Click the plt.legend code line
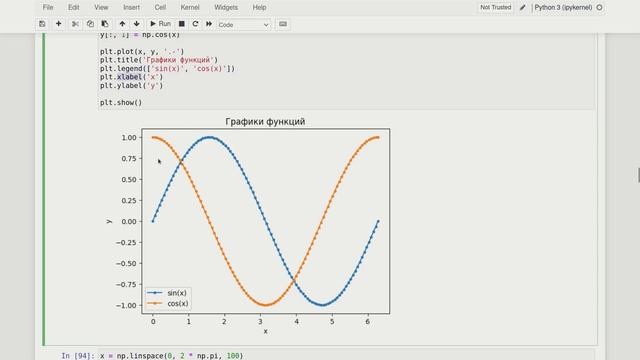The image size is (640, 360). click(x=167, y=69)
